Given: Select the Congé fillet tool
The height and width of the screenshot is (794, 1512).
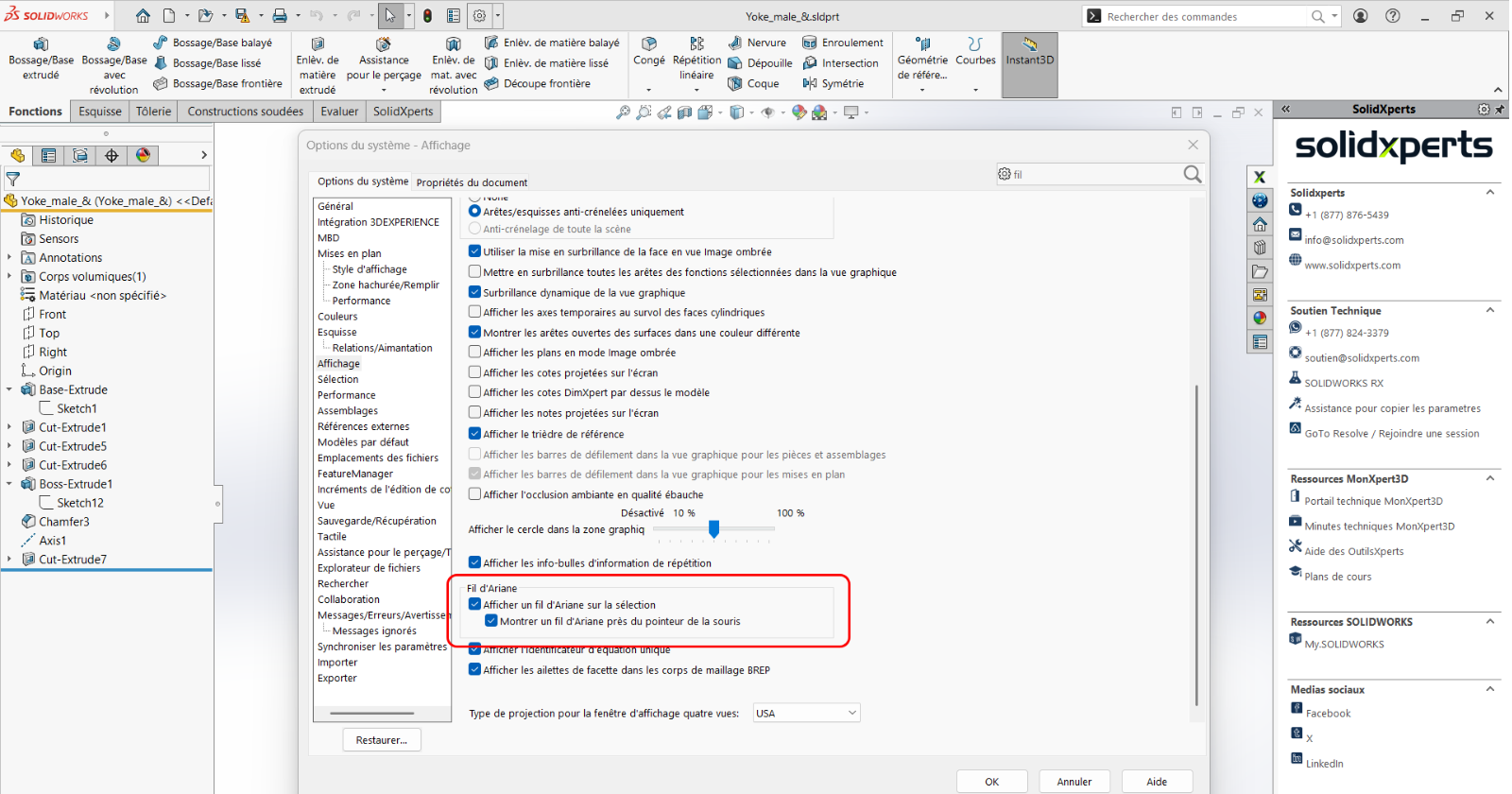Looking at the screenshot, I should (649, 44).
